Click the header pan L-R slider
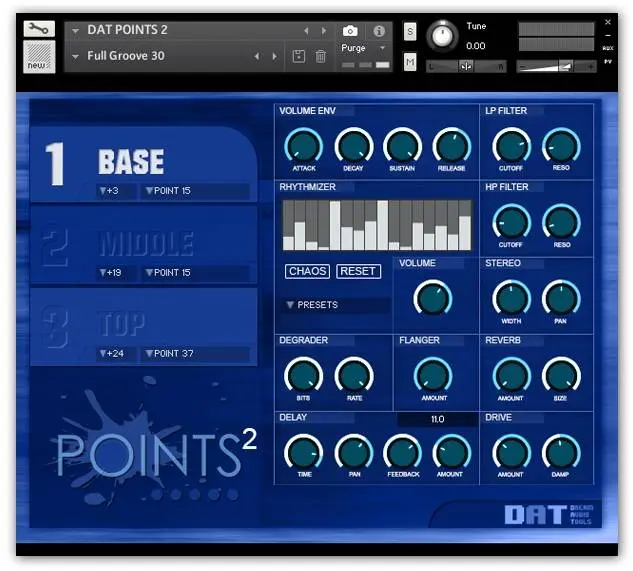Image resolution: width=633 pixels, height=571 pixels. point(466,66)
